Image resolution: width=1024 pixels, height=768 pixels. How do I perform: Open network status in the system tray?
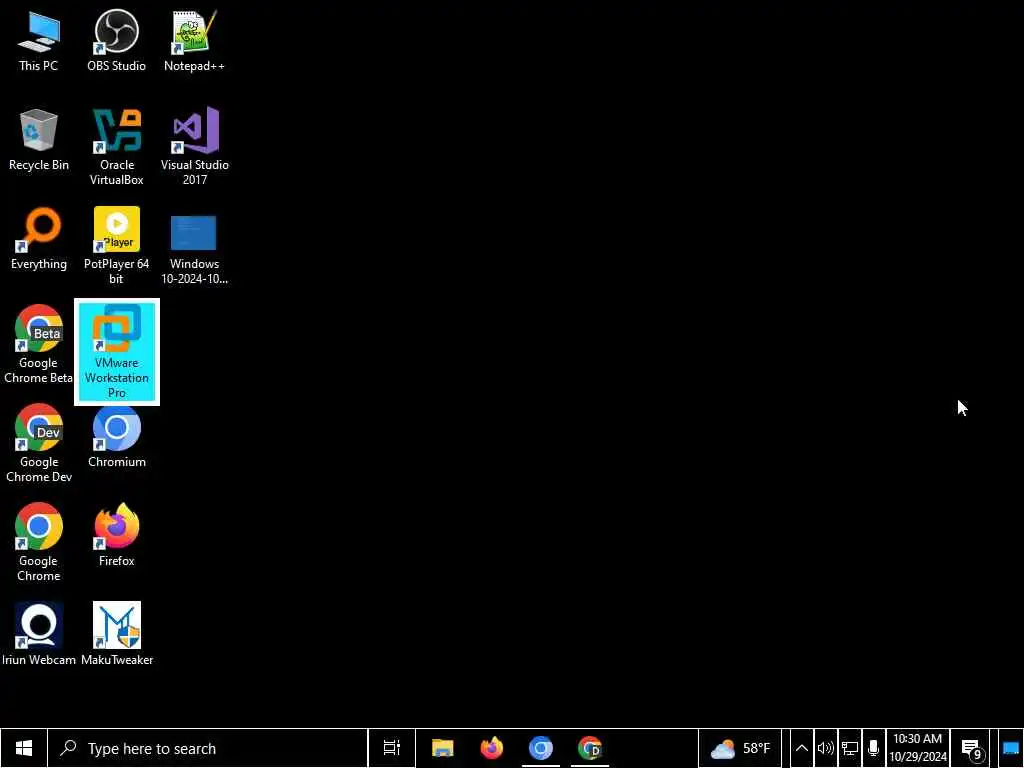click(849, 748)
